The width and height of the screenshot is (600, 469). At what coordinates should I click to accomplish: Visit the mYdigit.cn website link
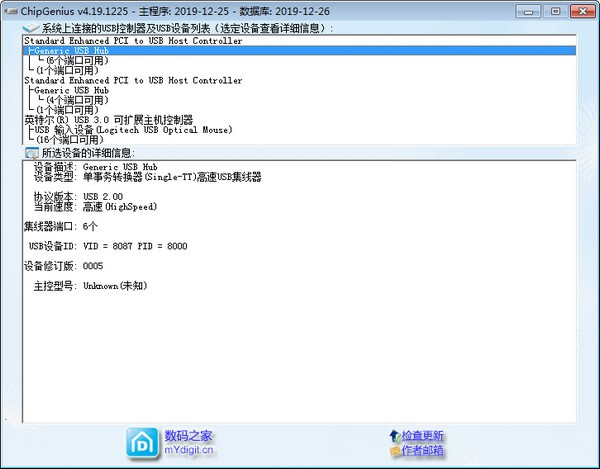point(189,451)
